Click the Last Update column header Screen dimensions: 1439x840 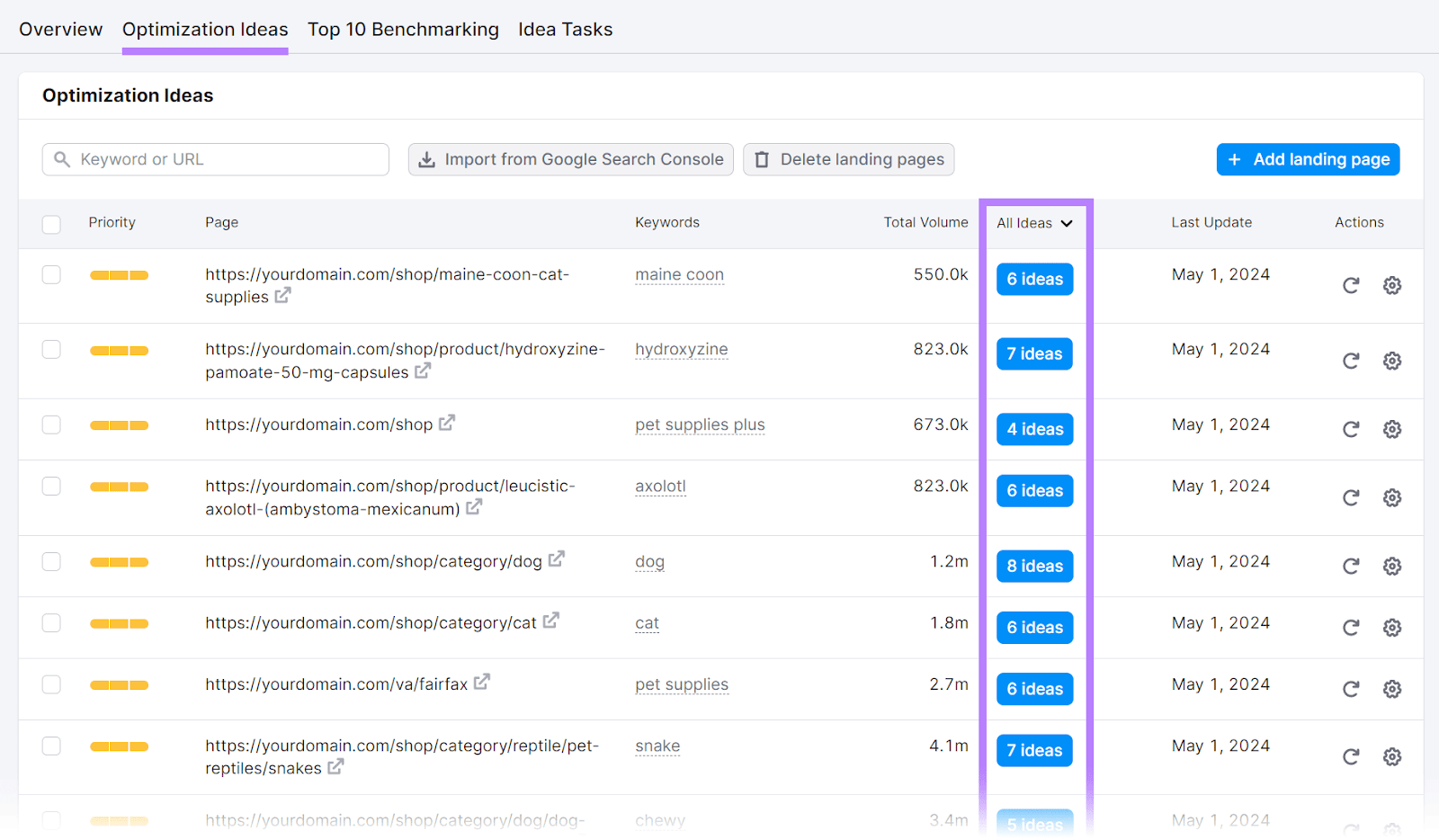coord(1211,222)
